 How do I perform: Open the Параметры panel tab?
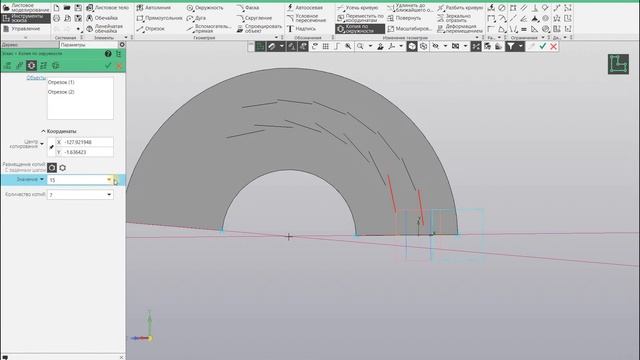point(89,44)
